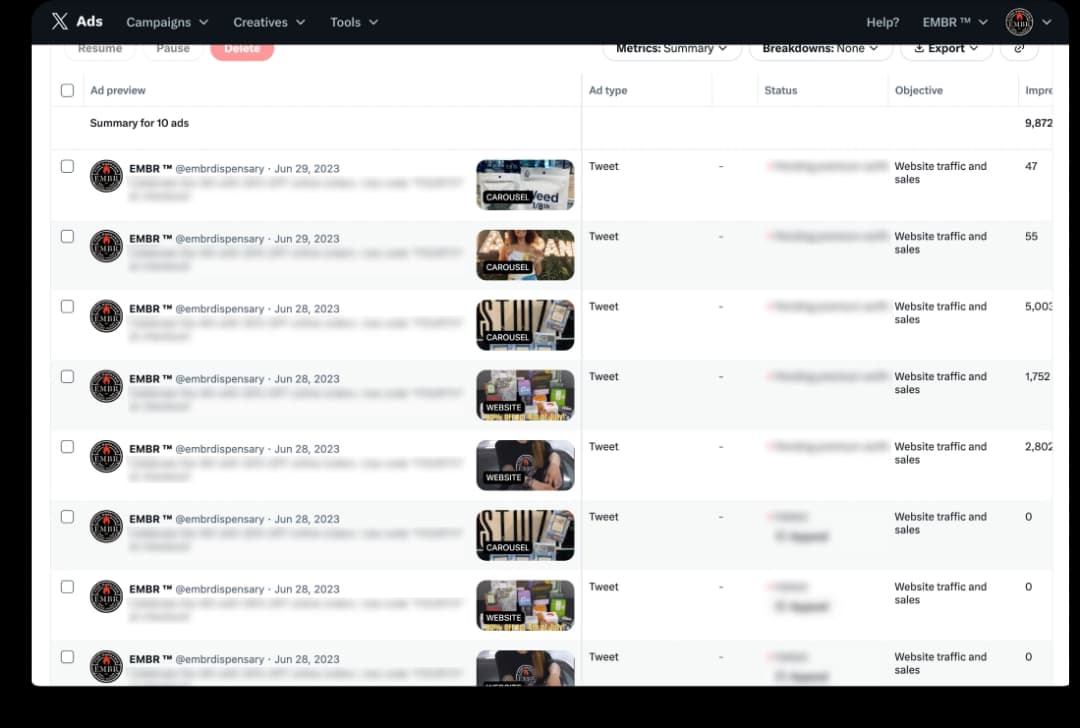Click Tweet ad type in 2,802 row
Screen dimensions: 1080x728
[603, 446]
